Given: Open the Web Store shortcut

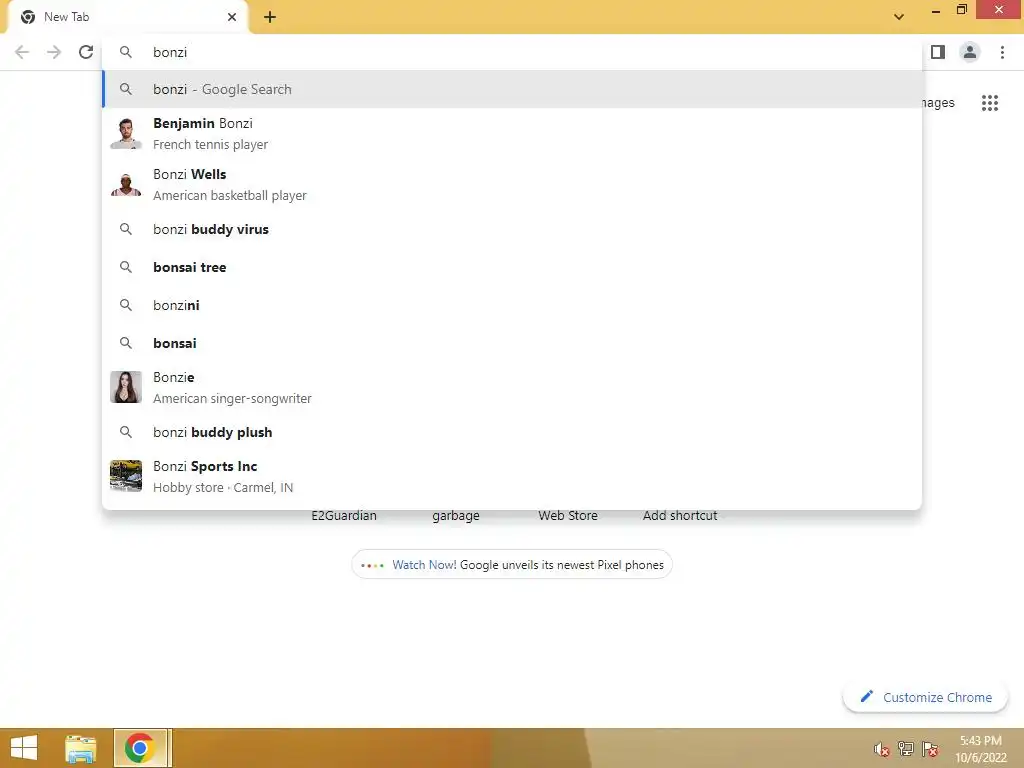Looking at the screenshot, I should coord(568,515).
